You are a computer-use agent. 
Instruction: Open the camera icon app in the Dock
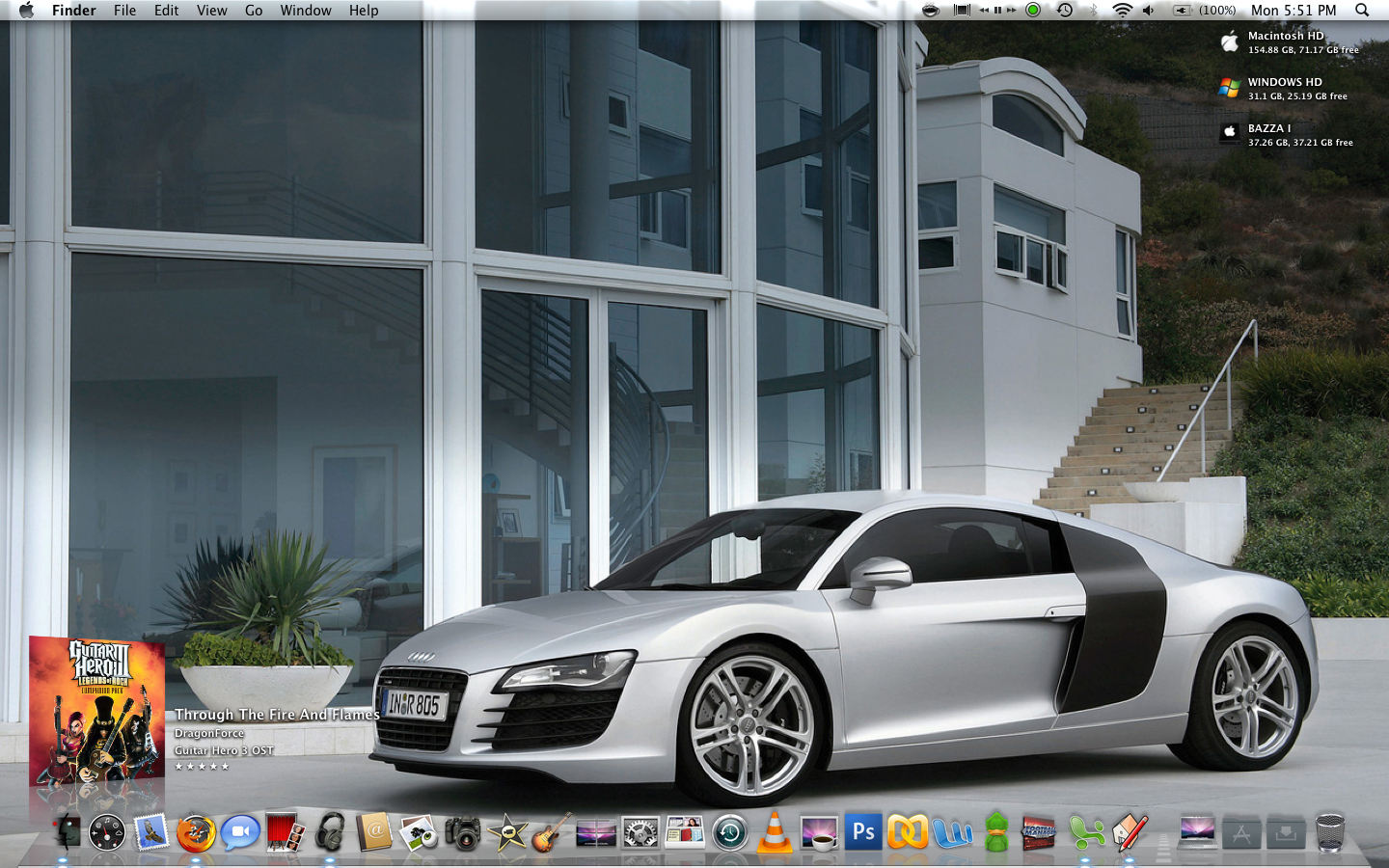pyautogui.click(x=463, y=832)
